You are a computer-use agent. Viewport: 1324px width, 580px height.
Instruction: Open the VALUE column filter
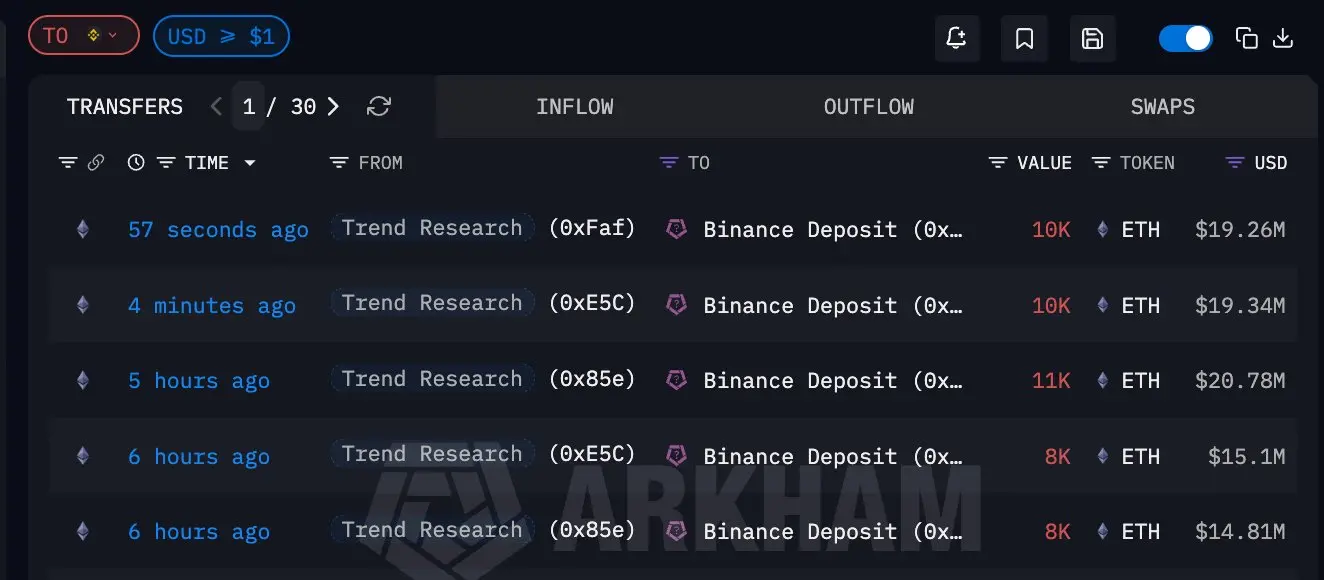point(997,161)
